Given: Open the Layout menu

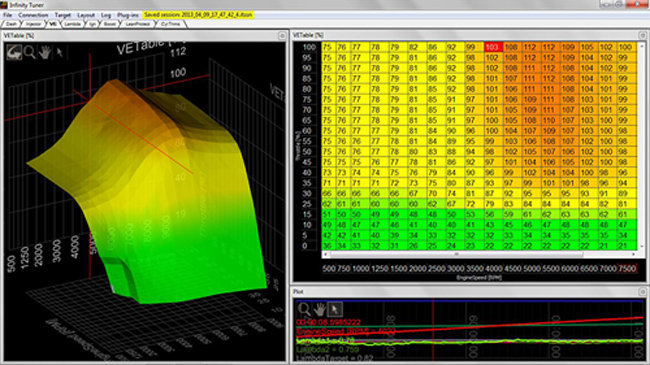Looking at the screenshot, I should tap(86, 15).
